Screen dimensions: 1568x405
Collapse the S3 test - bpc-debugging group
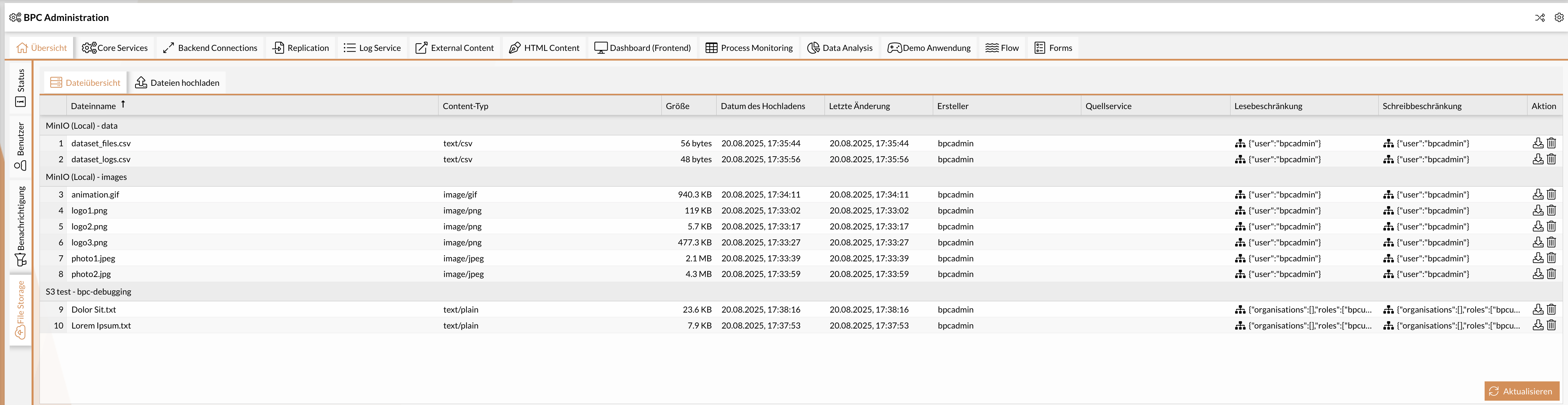tap(88, 292)
